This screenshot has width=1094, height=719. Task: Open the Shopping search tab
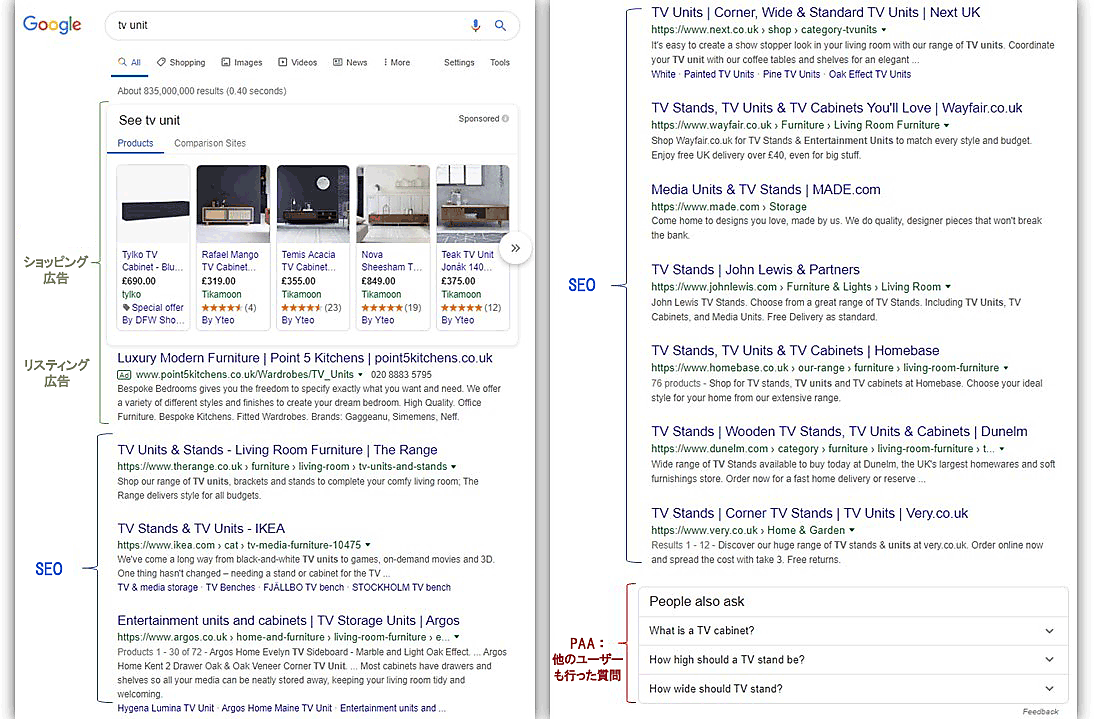(x=181, y=62)
